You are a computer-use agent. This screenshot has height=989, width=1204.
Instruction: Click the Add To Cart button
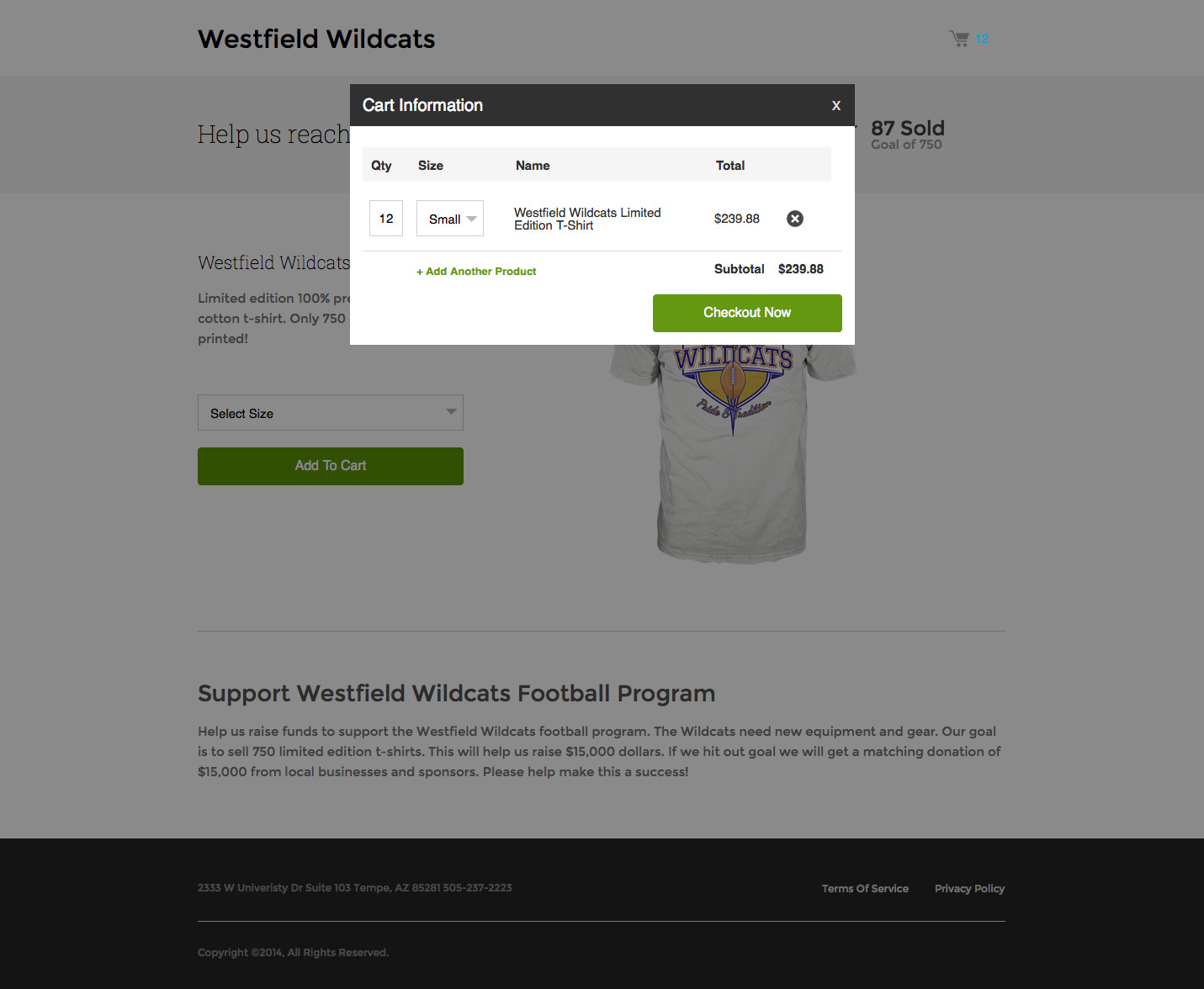point(331,466)
